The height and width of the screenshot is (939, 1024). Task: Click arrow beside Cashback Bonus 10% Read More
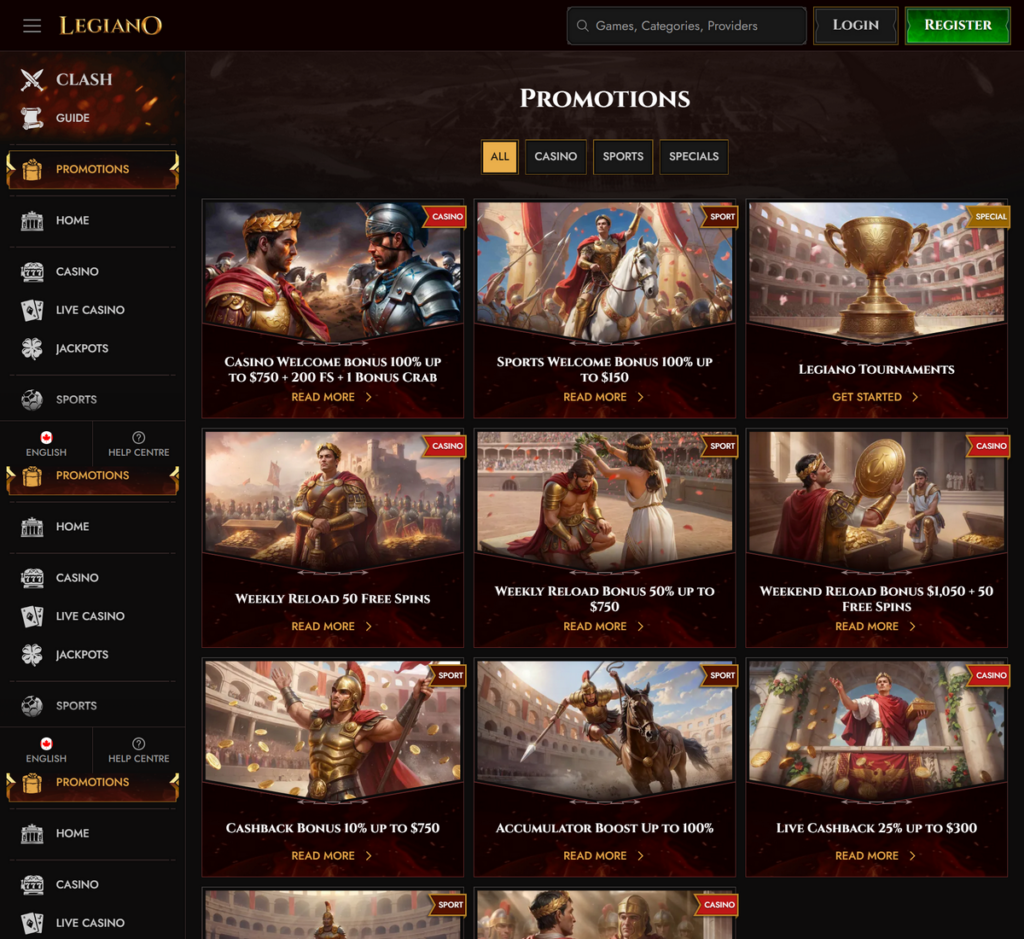pos(368,855)
